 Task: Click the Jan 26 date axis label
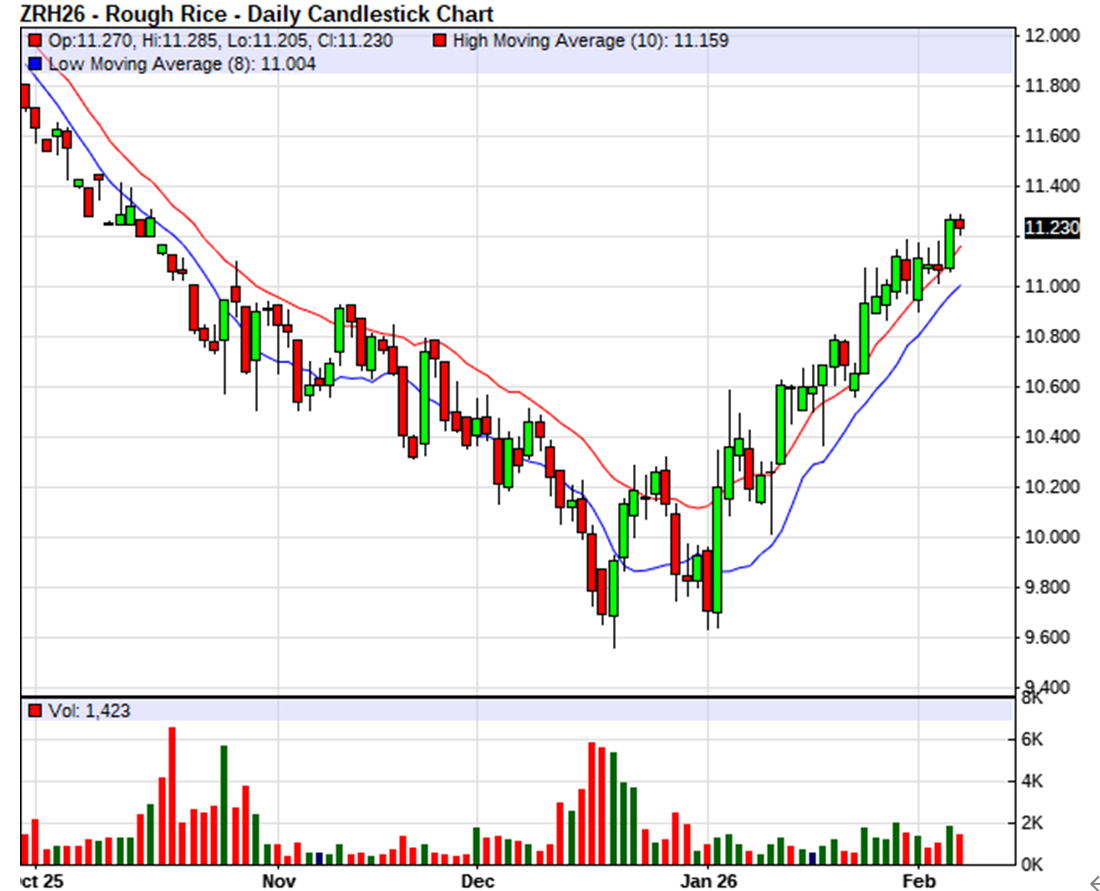707,882
